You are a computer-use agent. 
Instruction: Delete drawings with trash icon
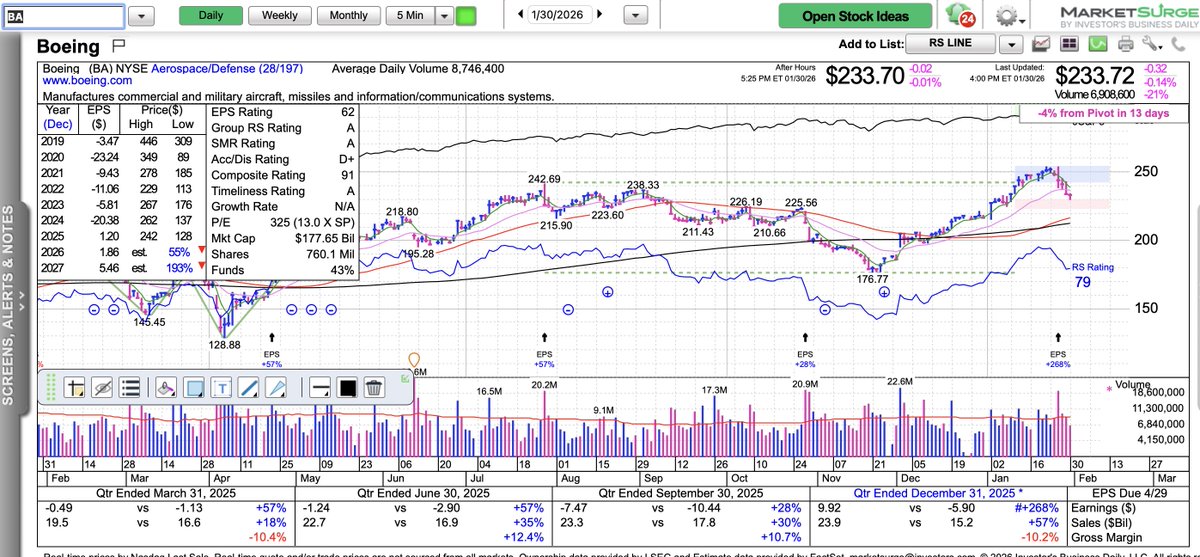coord(374,389)
